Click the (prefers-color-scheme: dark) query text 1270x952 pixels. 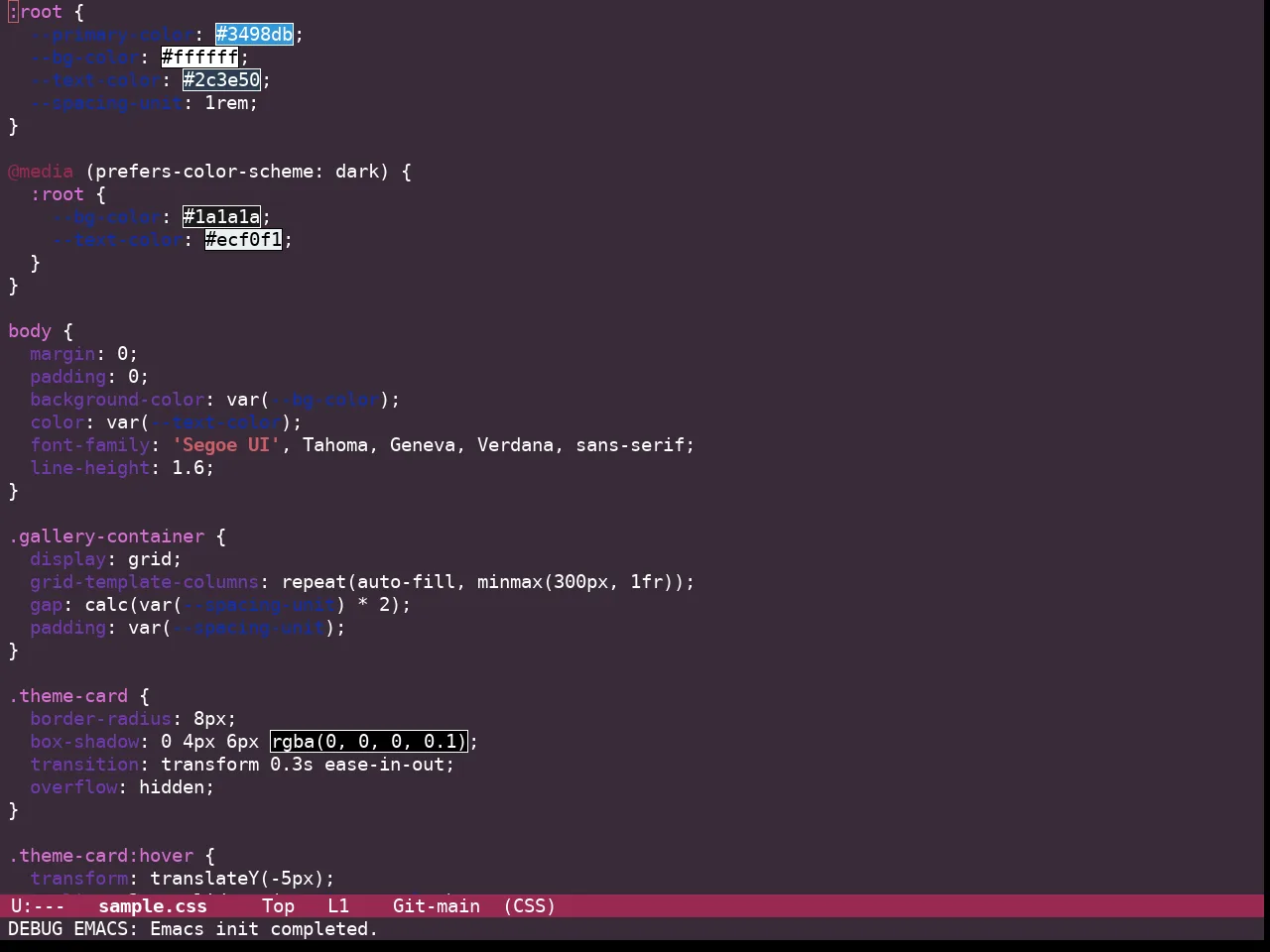(237, 172)
